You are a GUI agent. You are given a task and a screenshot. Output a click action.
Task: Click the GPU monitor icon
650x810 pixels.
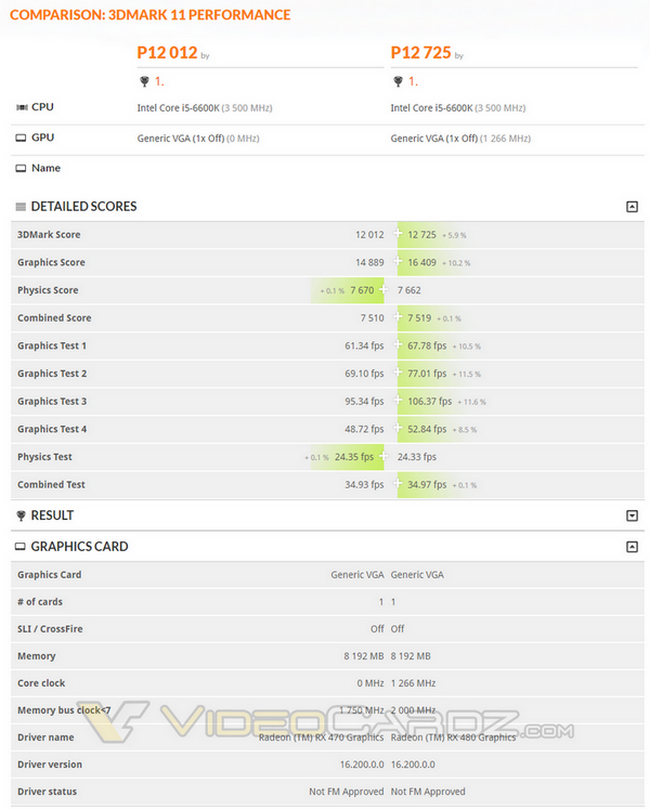(x=21, y=138)
